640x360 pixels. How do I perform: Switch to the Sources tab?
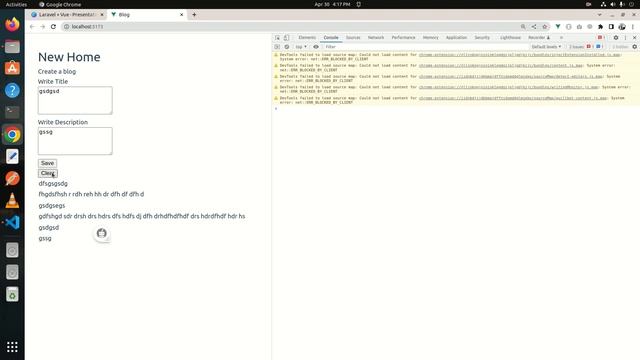pos(353,38)
